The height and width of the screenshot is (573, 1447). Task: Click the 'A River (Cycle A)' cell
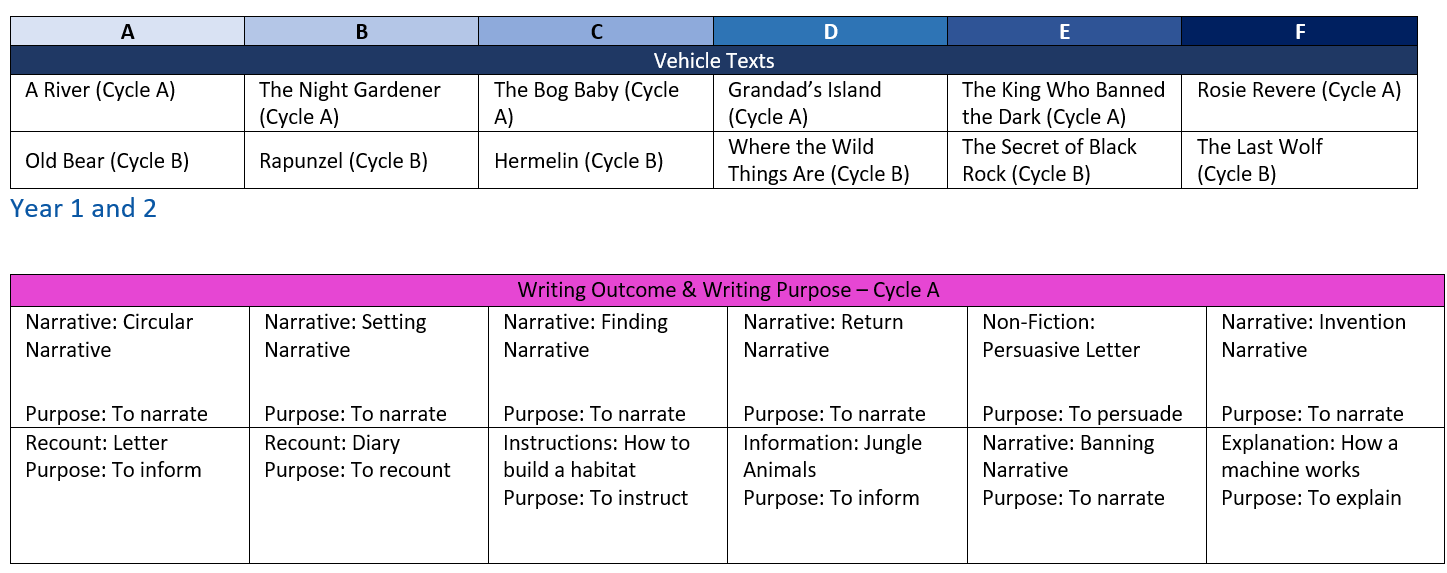tap(100, 90)
